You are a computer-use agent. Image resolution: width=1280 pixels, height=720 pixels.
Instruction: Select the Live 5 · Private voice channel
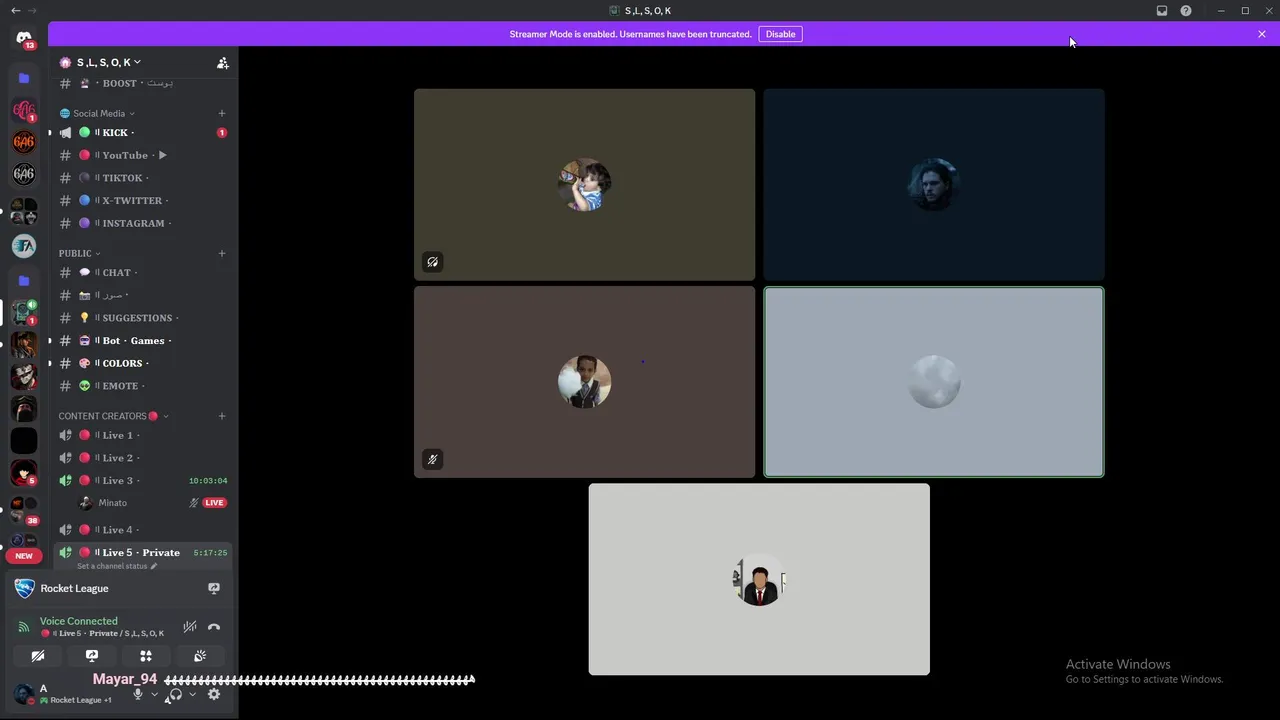(x=142, y=552)
